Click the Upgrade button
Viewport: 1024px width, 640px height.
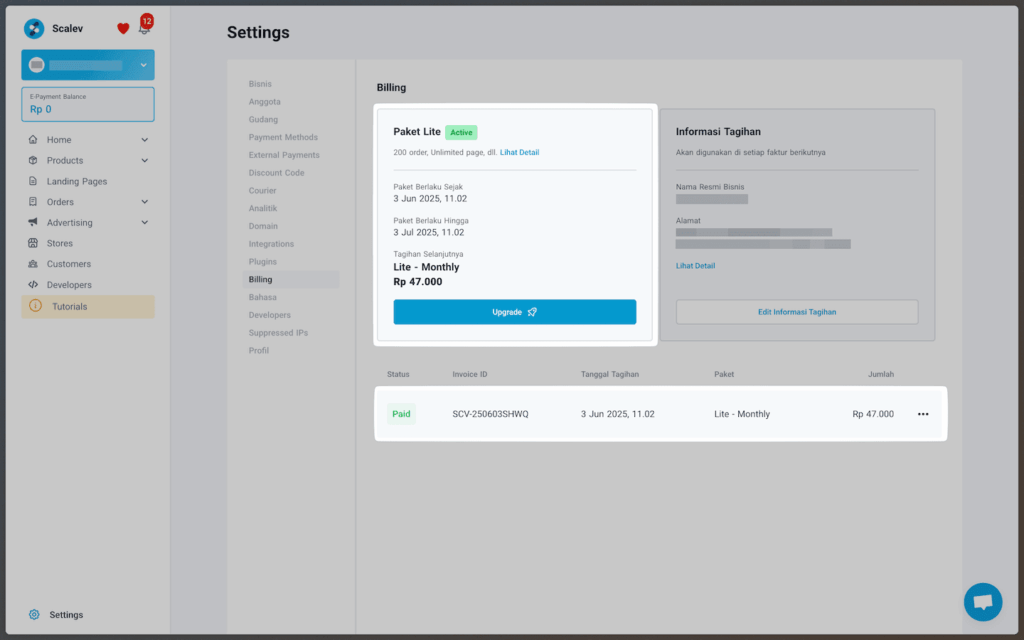click(514, 311)
